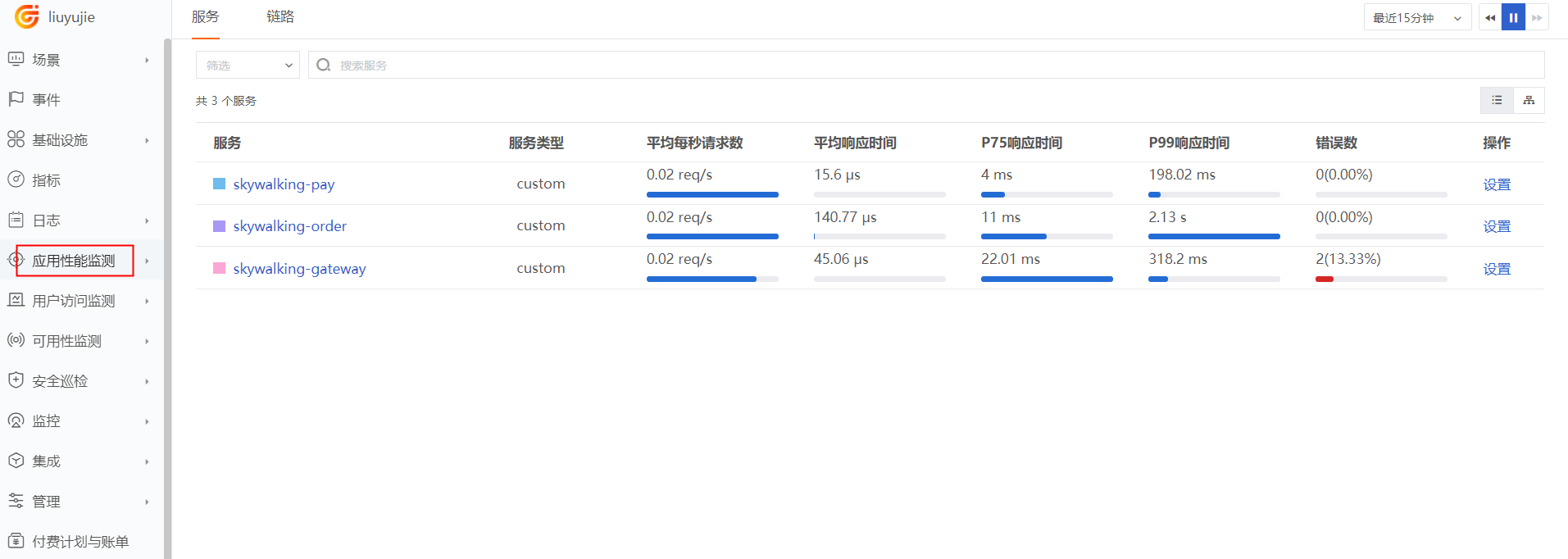The height and width of the screenshot is (559, 1568).
Task: Switch to the 链路 tab
Action: pyautogui.click(x=280, y=16)
